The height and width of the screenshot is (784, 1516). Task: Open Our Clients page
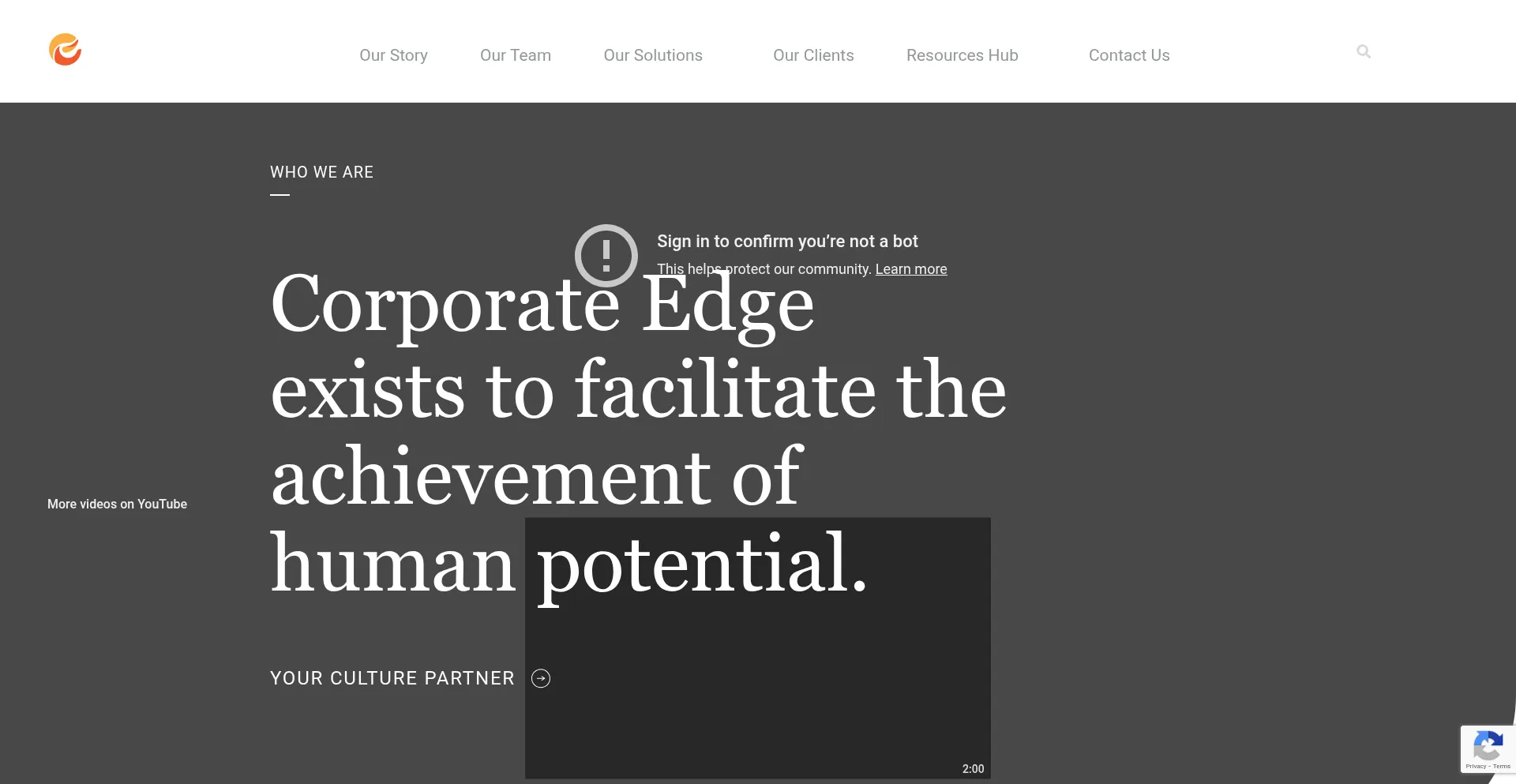[x=813, y=55]
